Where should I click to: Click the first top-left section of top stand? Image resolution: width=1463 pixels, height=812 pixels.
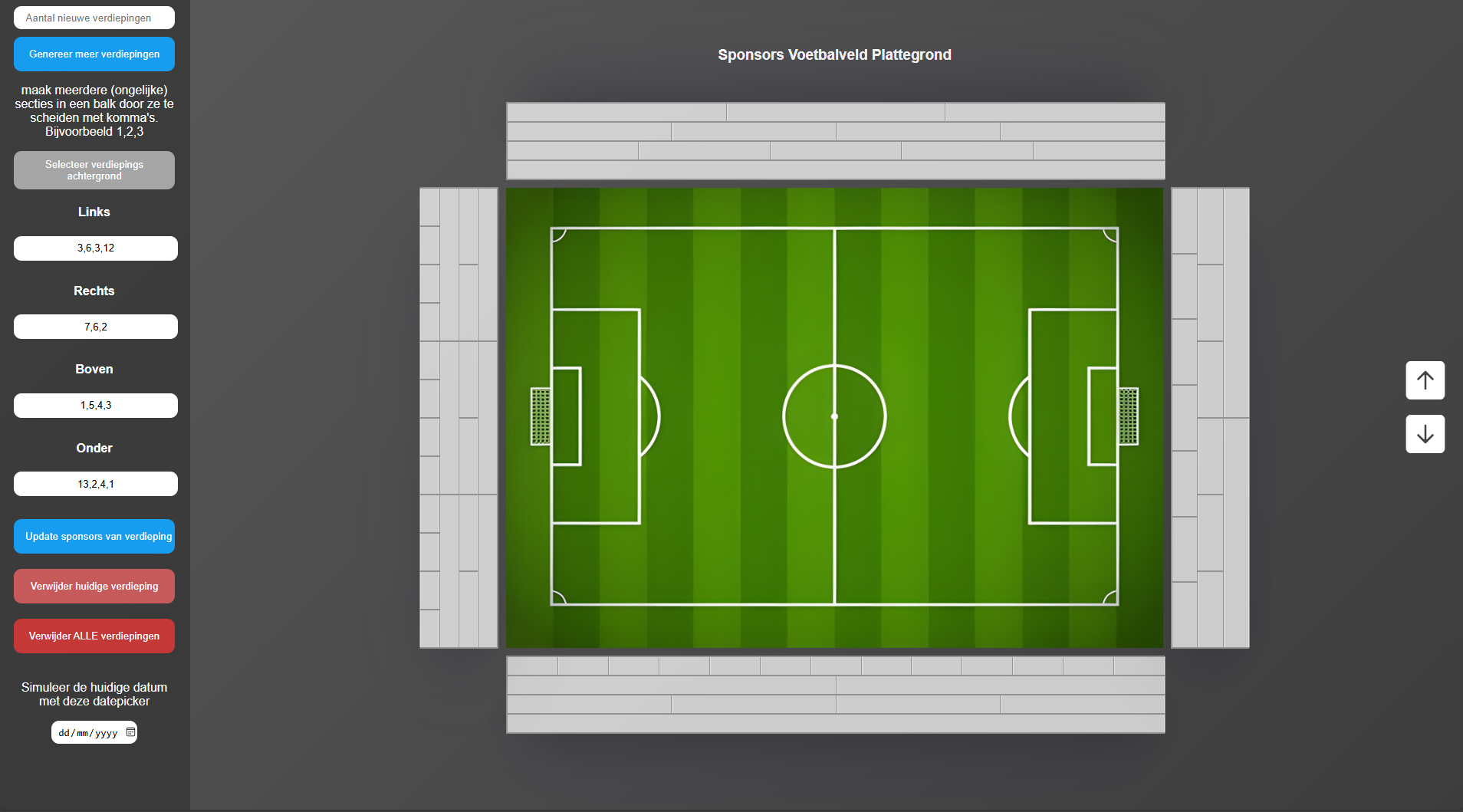(x=616, y=113)
